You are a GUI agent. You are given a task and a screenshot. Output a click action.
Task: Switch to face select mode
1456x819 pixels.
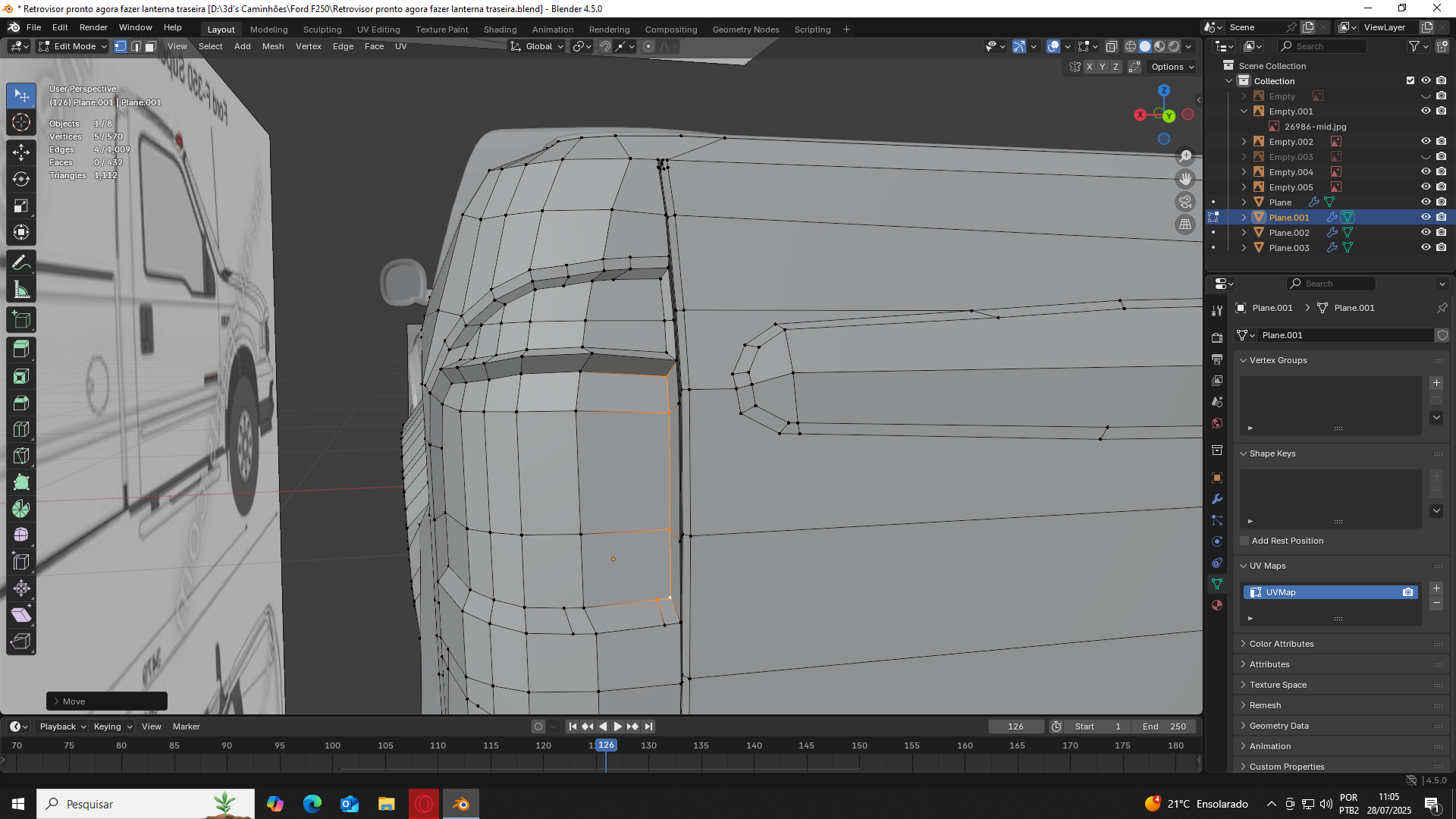150,46
